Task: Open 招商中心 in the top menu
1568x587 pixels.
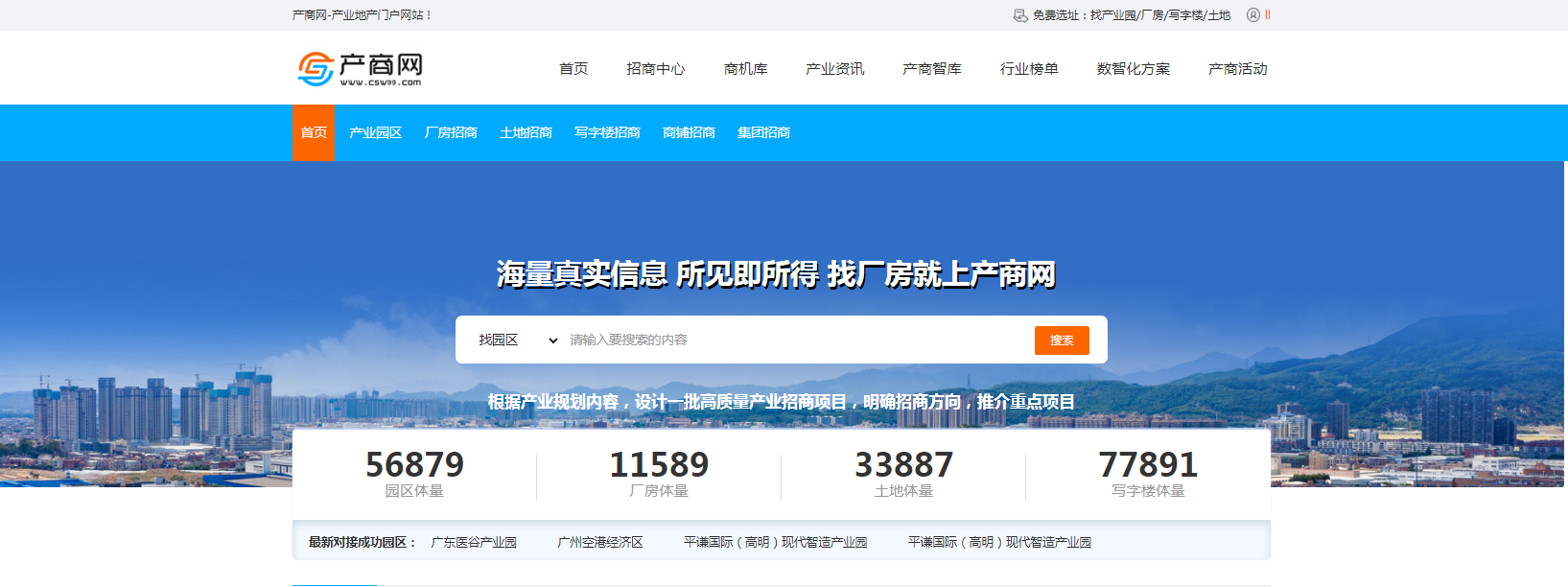Action: pos(655,69)
